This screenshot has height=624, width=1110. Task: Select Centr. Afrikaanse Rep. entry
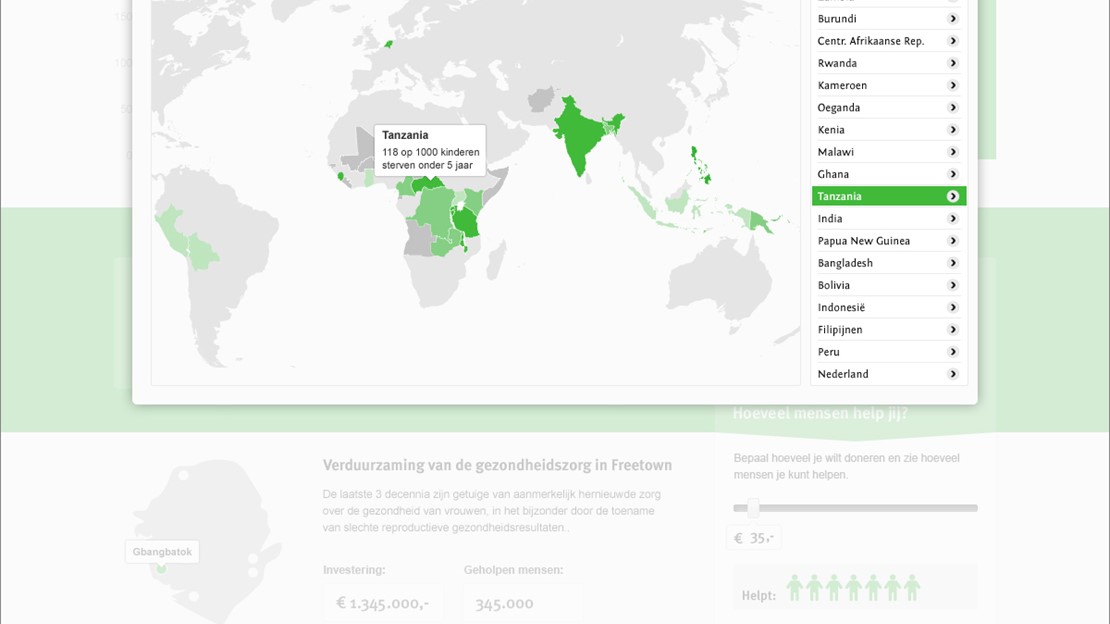870,41
